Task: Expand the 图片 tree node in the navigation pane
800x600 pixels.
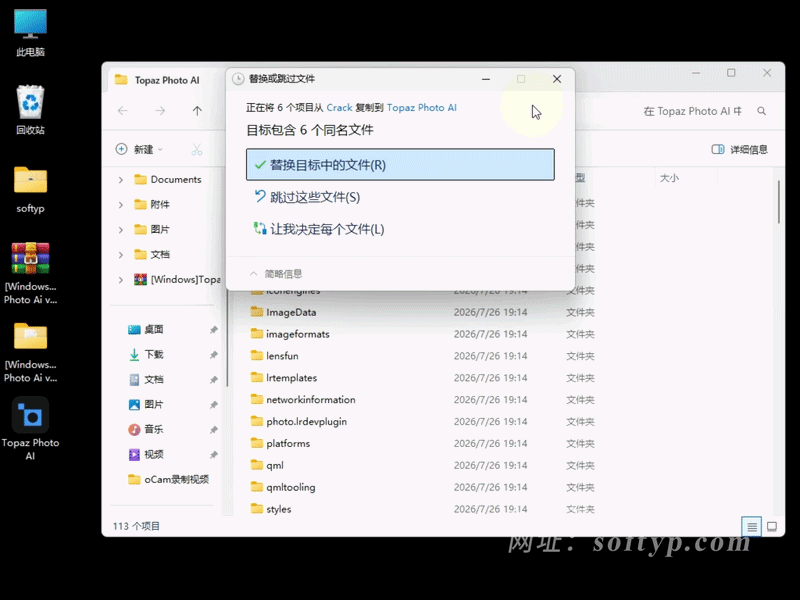Action: (121, 230)
